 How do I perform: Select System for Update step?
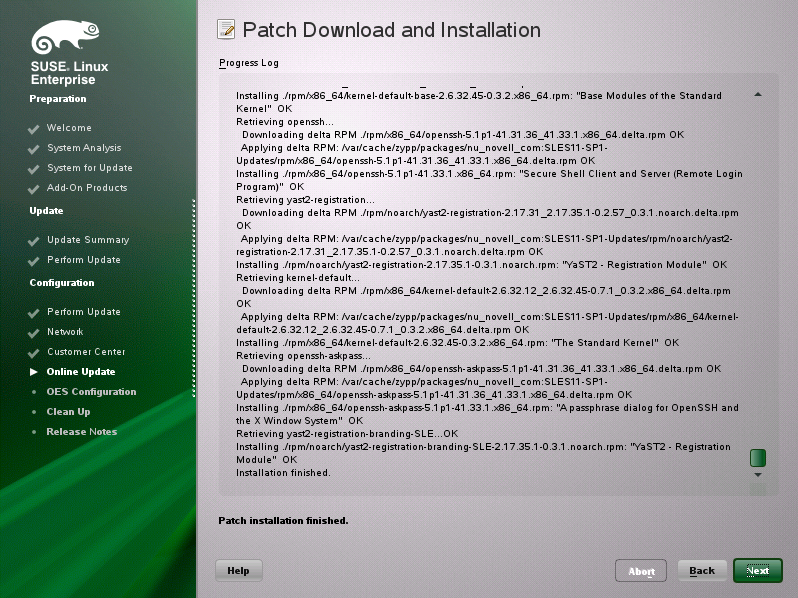pos(90,167)
